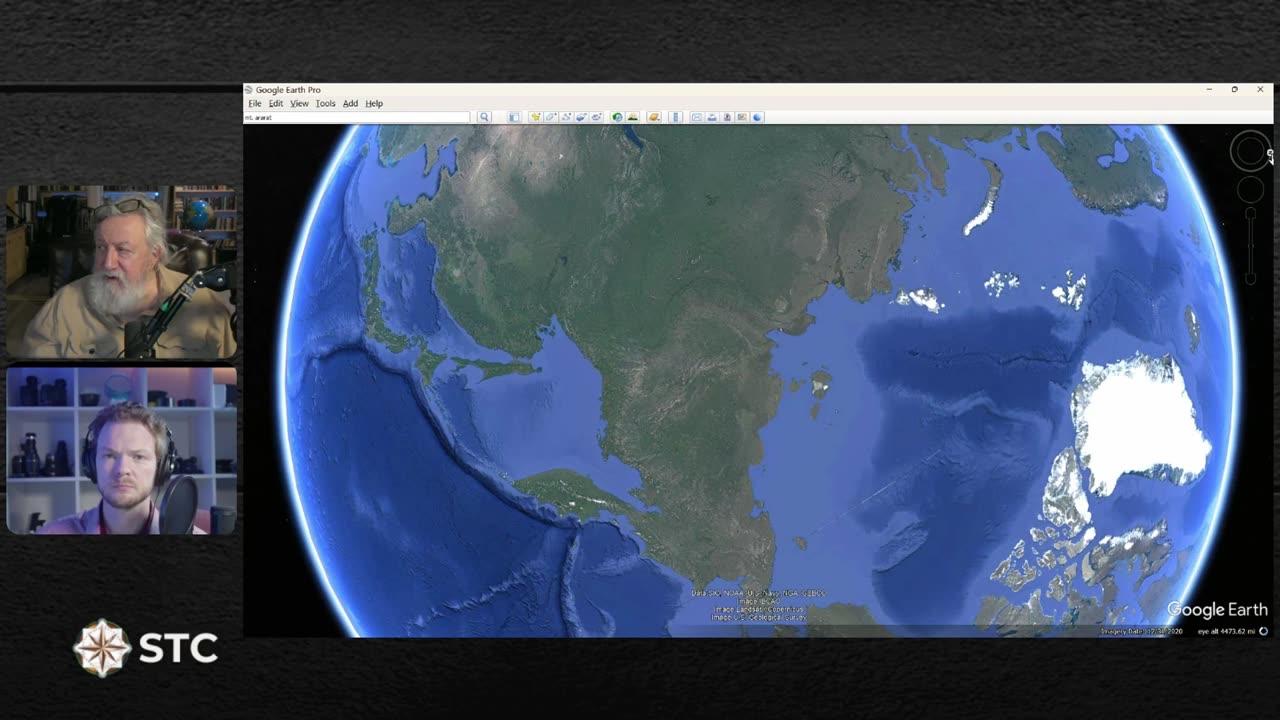The height and width of the screenshot is (720, 1280).
Task: Click the Record a Tour icon
Action: pyautogui.click(x=596, y=117)
